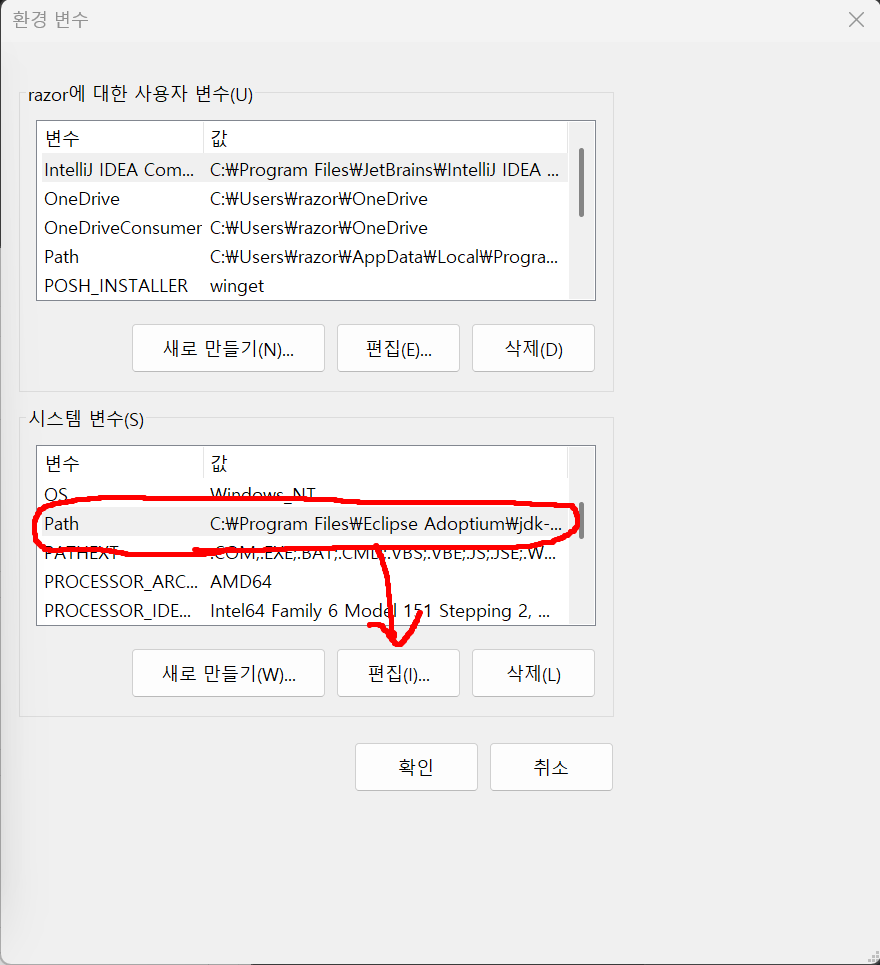Image resolution: width=880 pixels, height=965 pixels.
Task: Select the OneDriveConsumer user variable row
Action: coord(303,228)
